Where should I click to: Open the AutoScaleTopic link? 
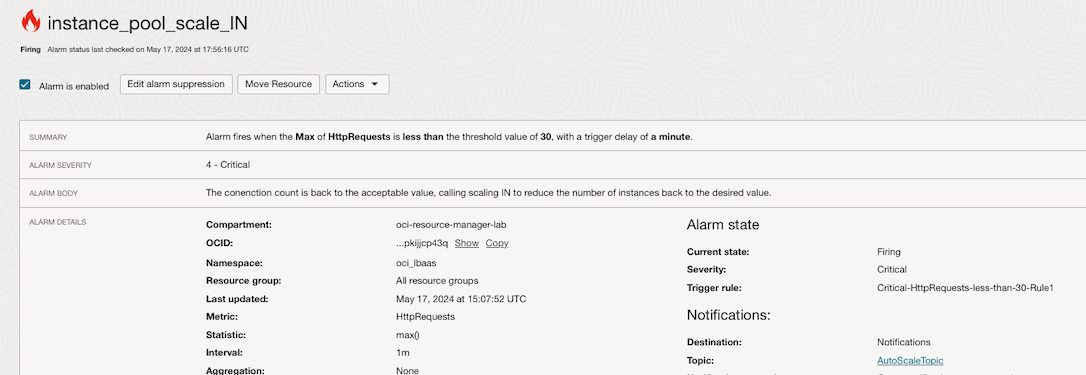(910, 360)
